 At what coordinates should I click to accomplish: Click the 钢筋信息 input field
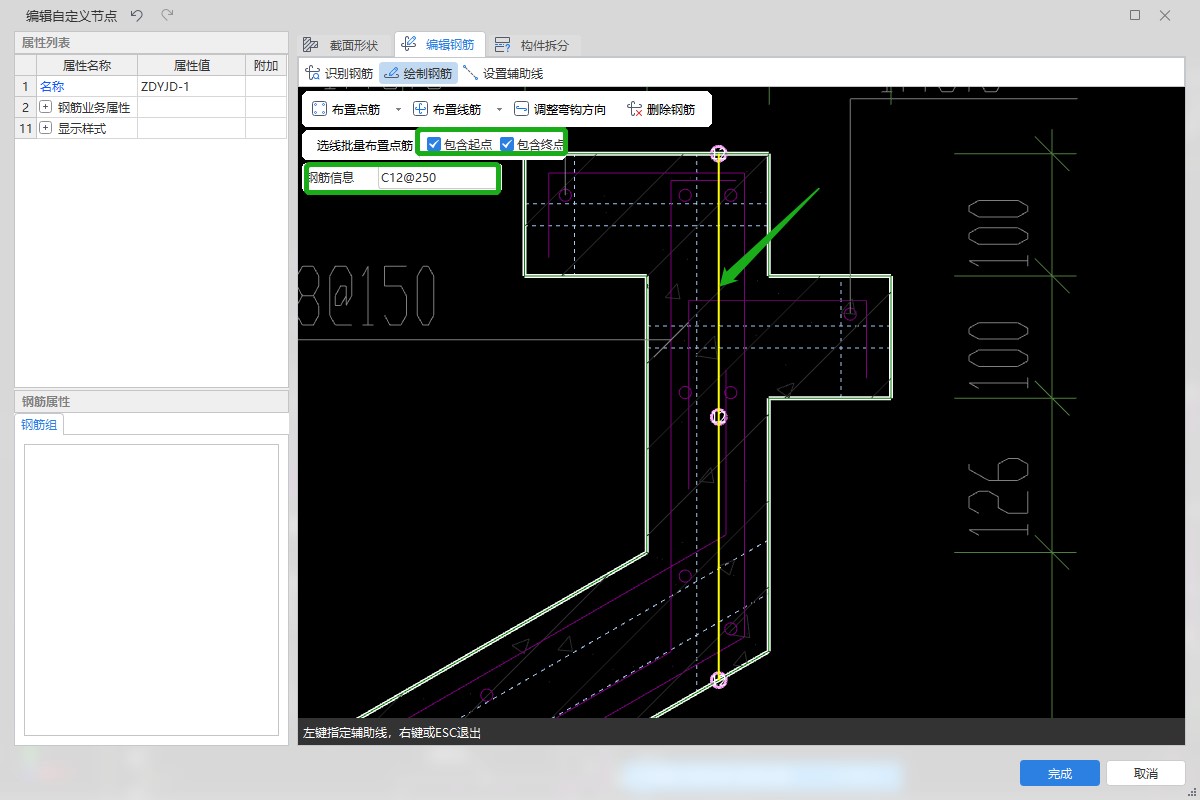tap(436, 178)
